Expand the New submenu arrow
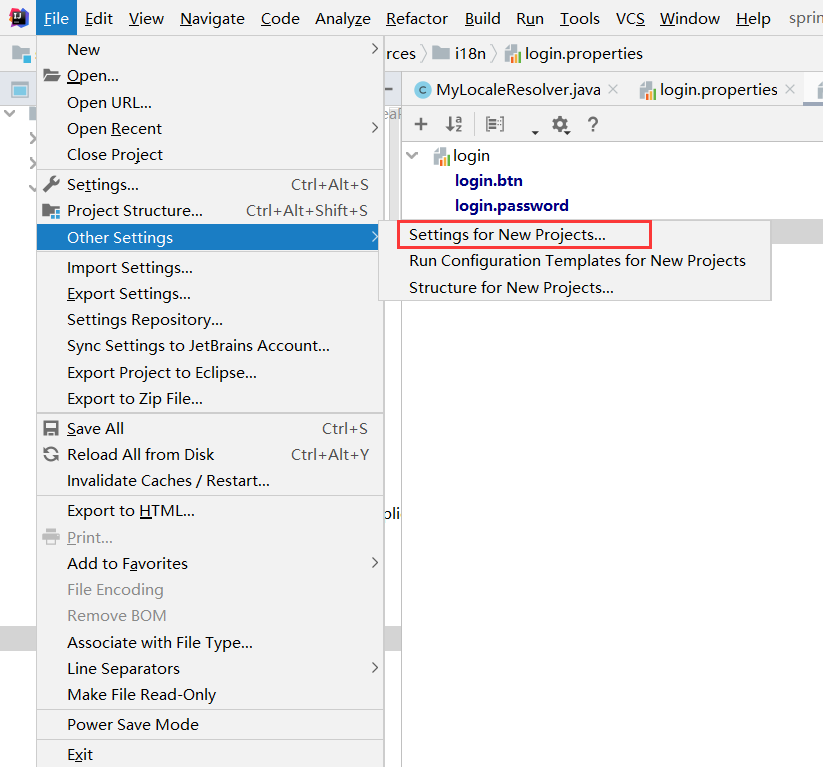The width and height of the screenshot is (823, 767). [375, 49]
